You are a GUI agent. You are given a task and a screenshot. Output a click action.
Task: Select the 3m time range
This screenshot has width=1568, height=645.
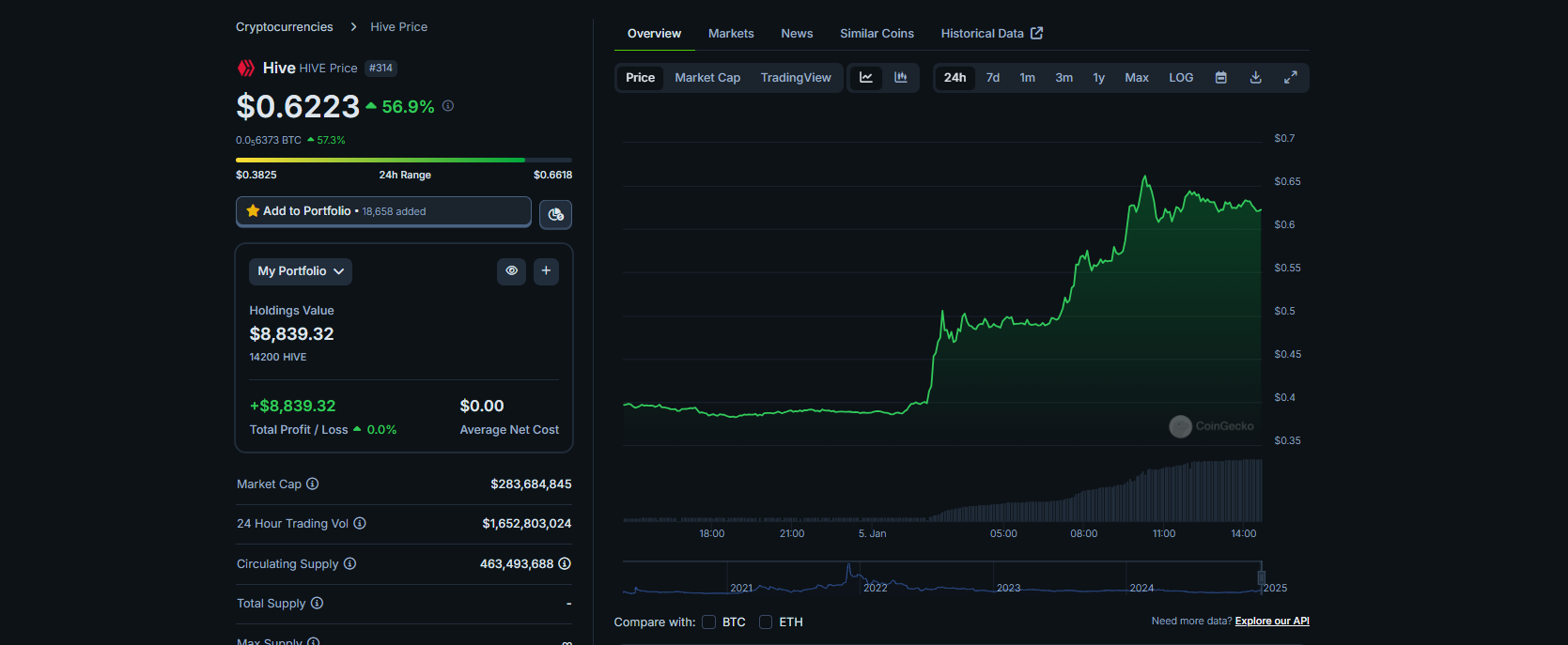(x=1063, y=77)
